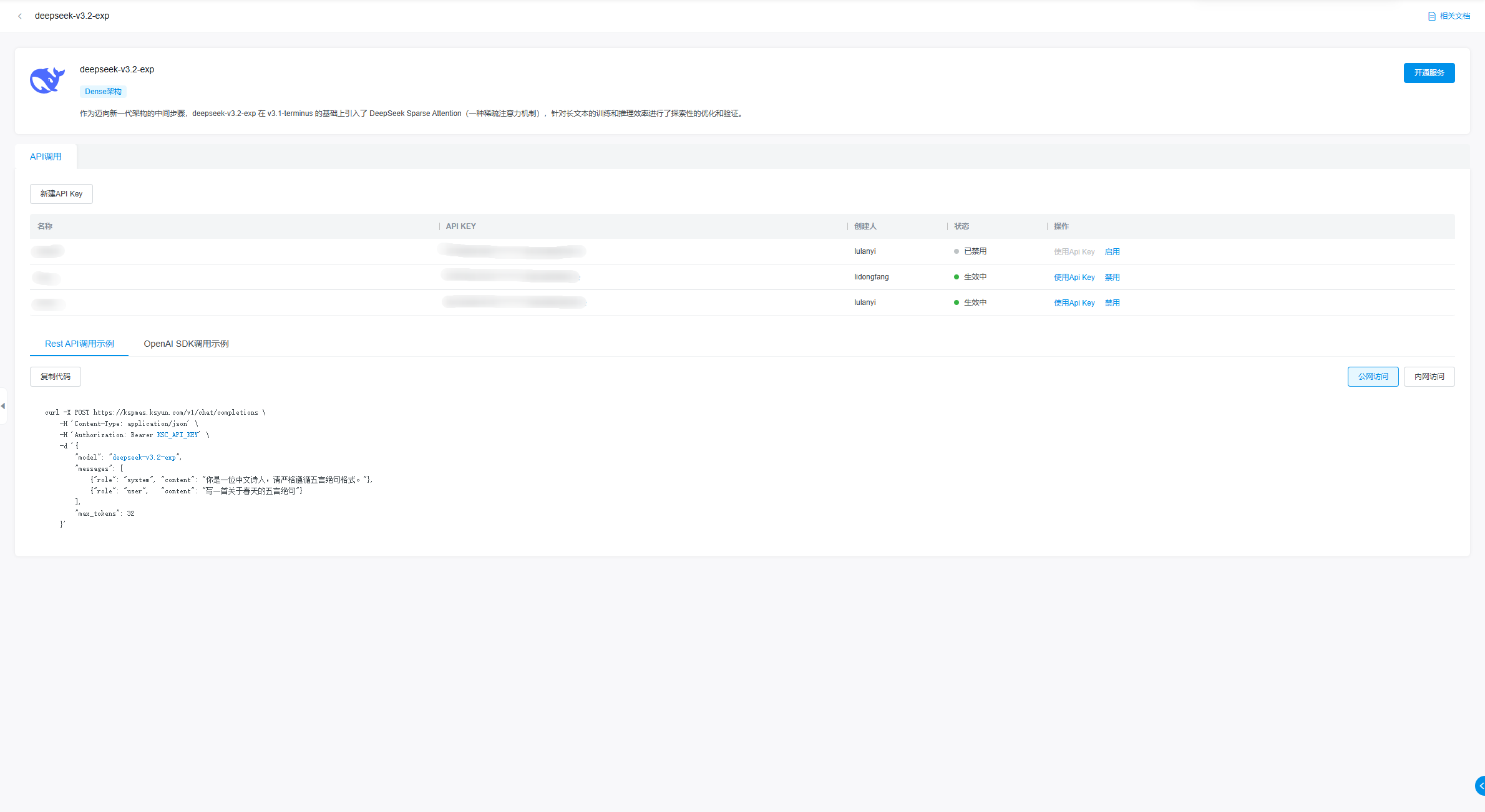Click the 开通服务 button
Screen dimensions: 1485x812
point(1429,73)
